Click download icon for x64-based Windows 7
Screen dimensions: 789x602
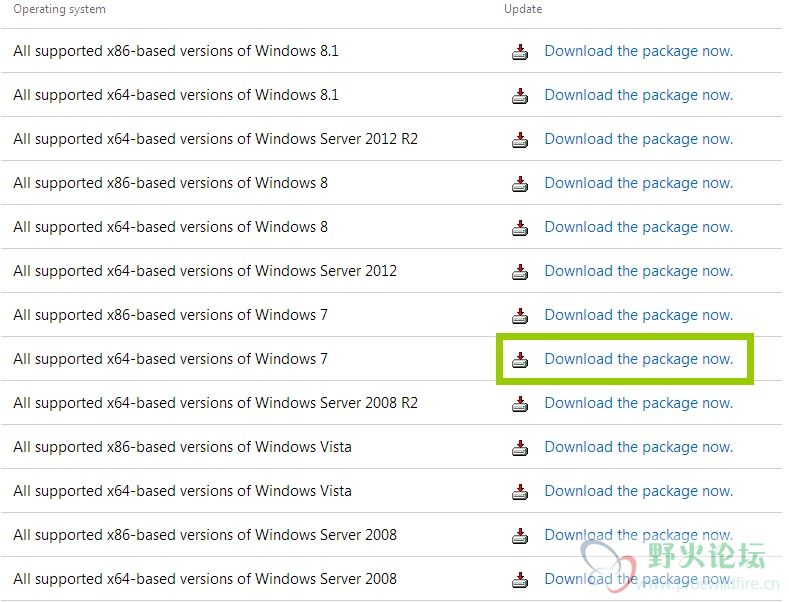(x=520, y=359)
